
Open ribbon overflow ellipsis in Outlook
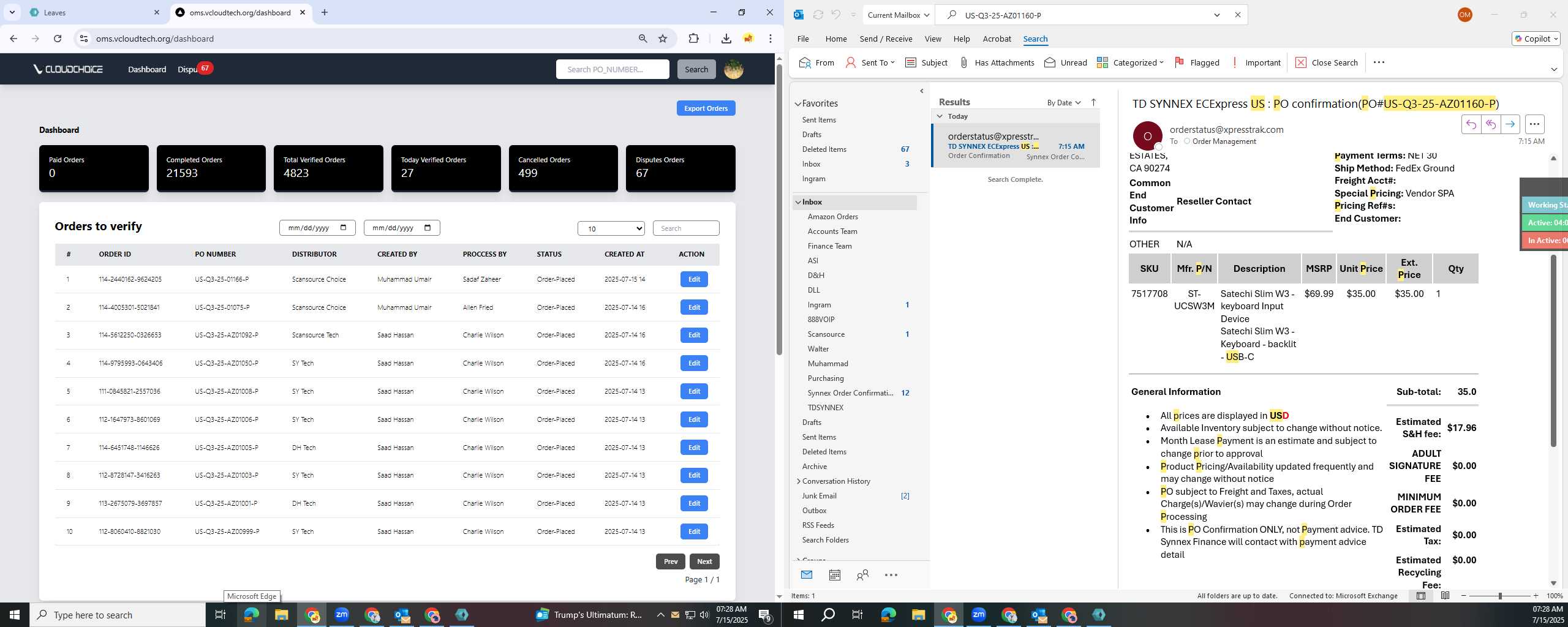click(1379, 62)
